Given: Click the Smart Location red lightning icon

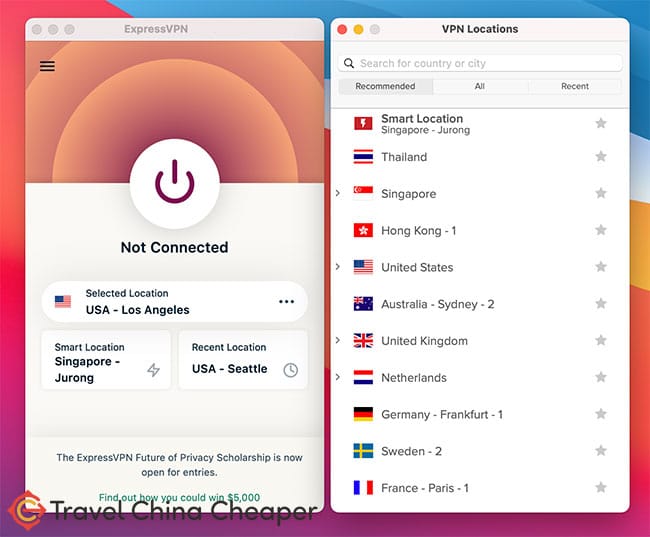Looking at the screenshot, I should (363, 123).
